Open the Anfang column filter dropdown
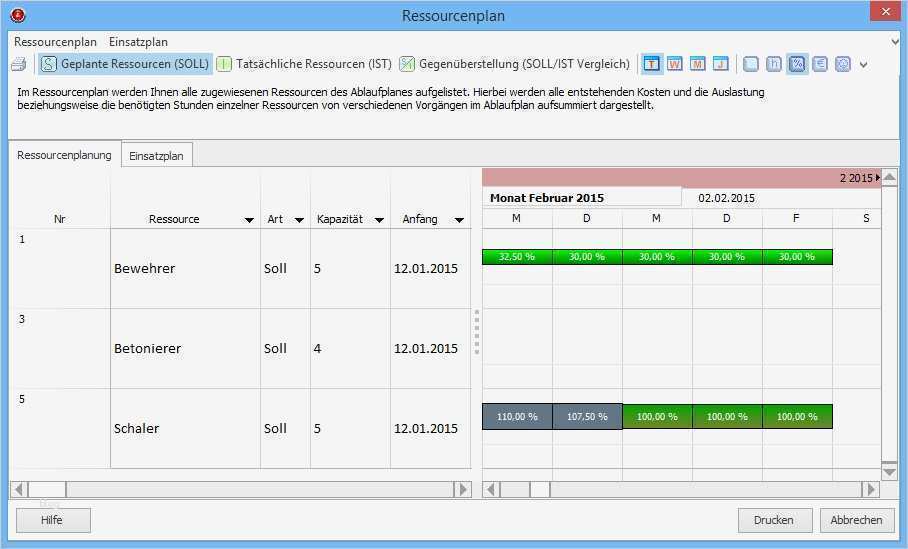This screenshot has height=549, width=908. [x=459, y=219]
